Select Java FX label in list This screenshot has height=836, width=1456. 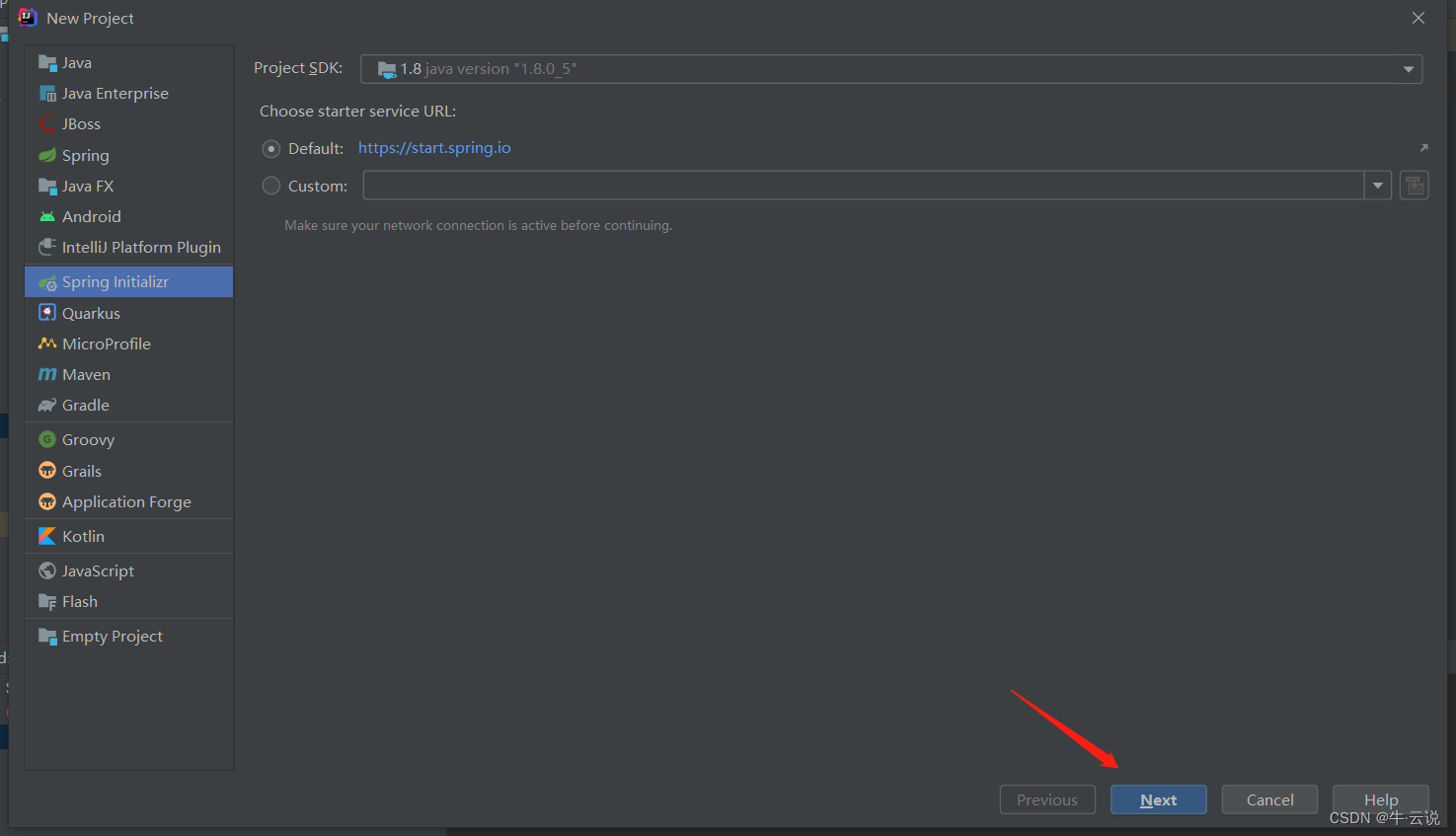pos(88,187)
